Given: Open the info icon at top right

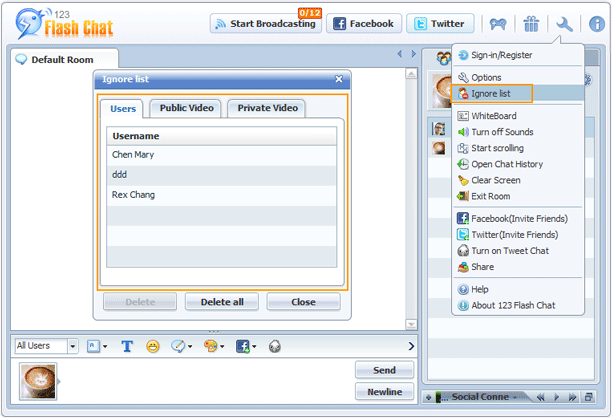Looking at the screenshot, I should click(x=597, y=24).
